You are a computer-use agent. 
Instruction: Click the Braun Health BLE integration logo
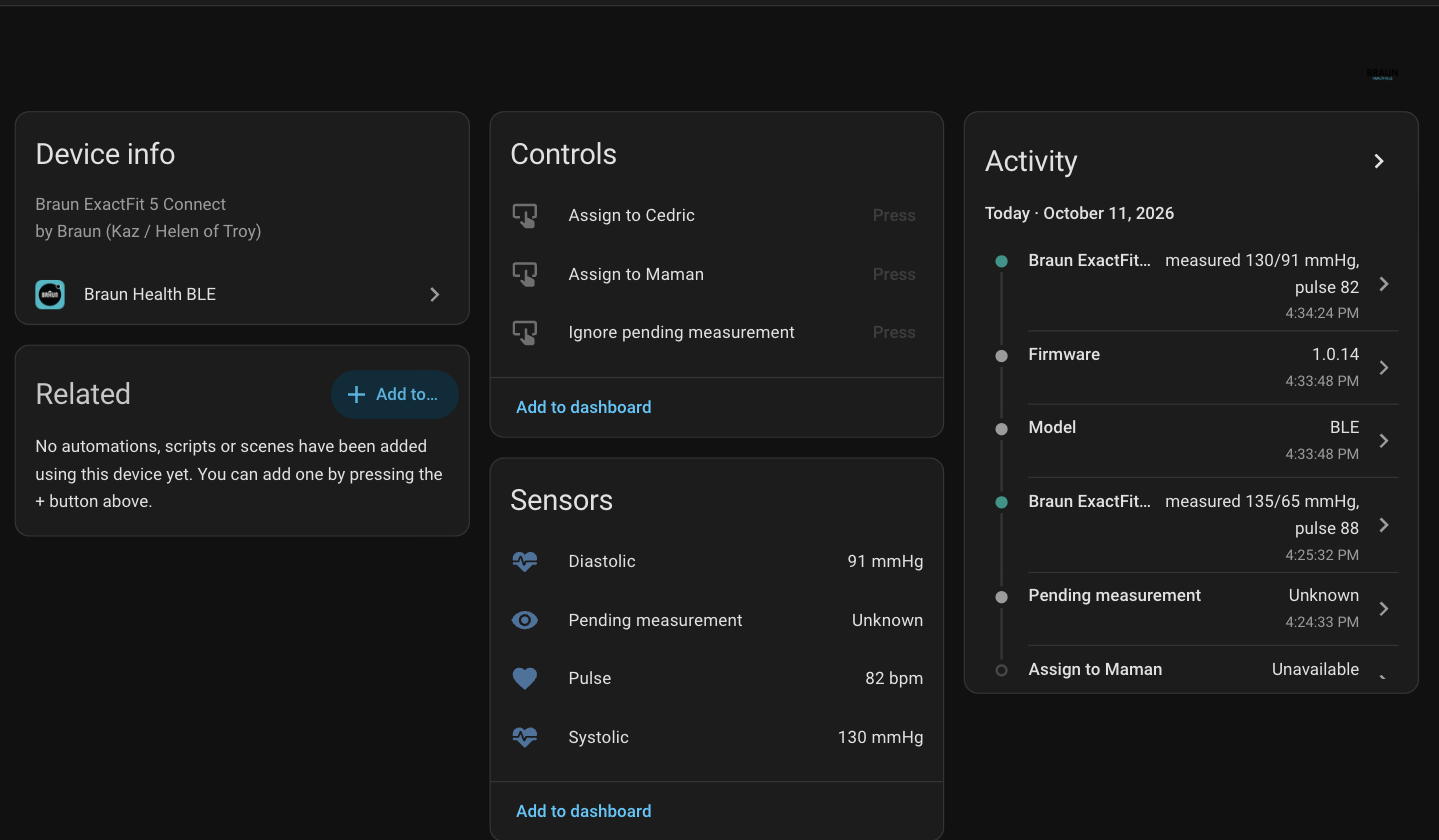[50, 294]
